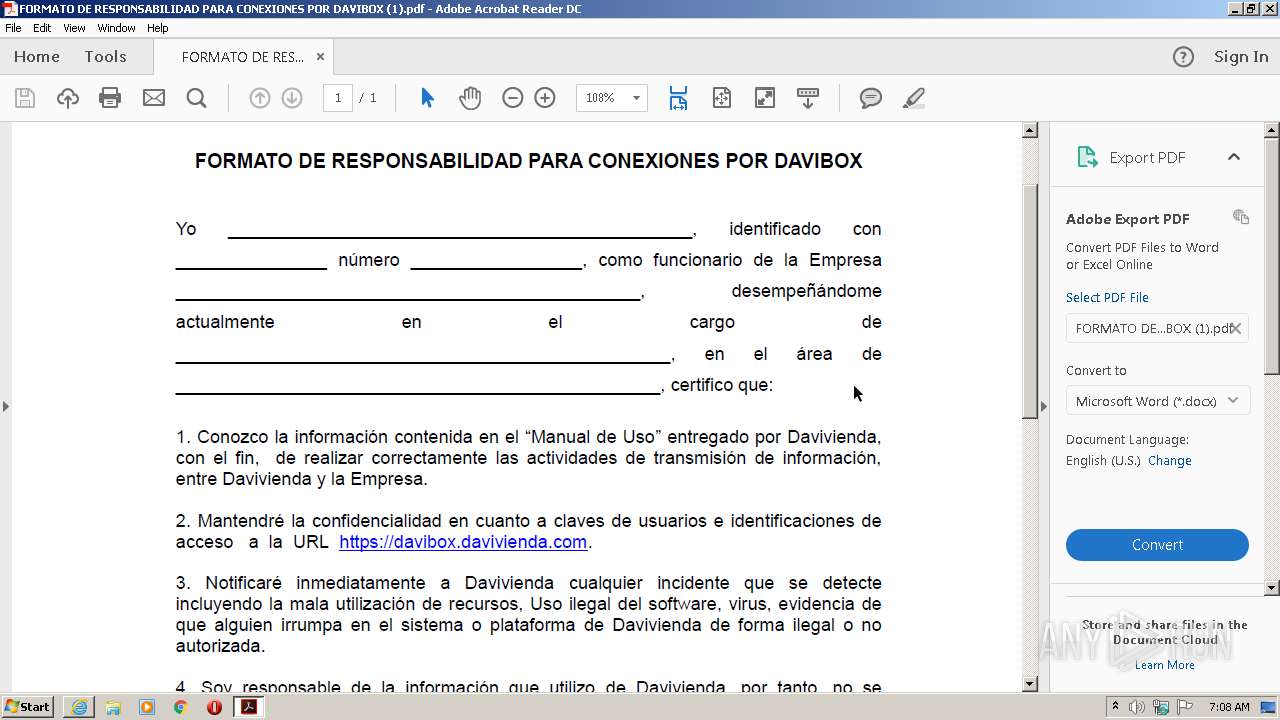Screen dimensions: 1280x720
Task: Print the document with printer icon
Action: click(x=110, y=98)
